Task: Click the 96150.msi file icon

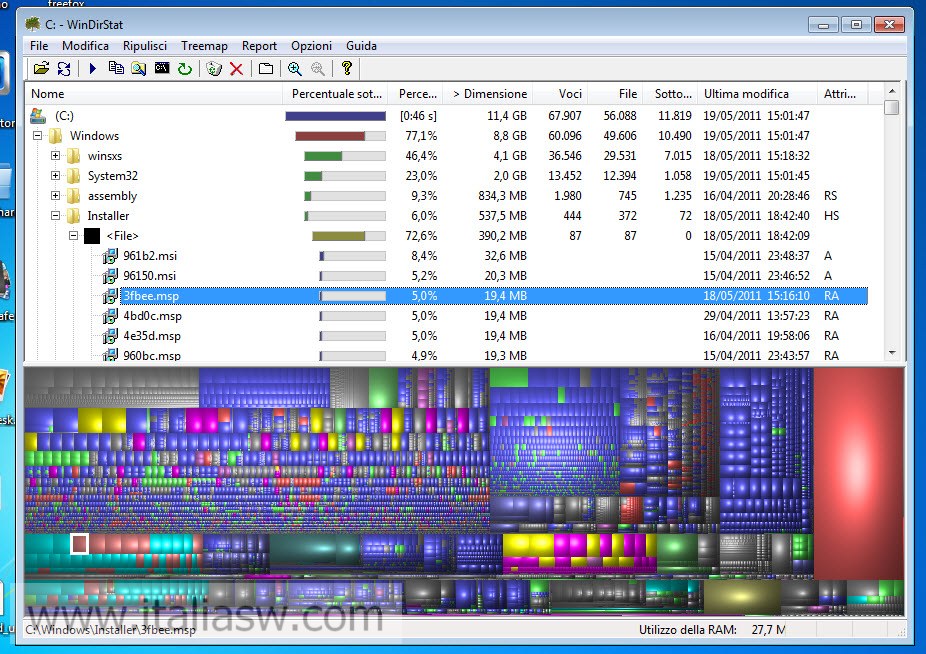Action: tap(110, 276)
